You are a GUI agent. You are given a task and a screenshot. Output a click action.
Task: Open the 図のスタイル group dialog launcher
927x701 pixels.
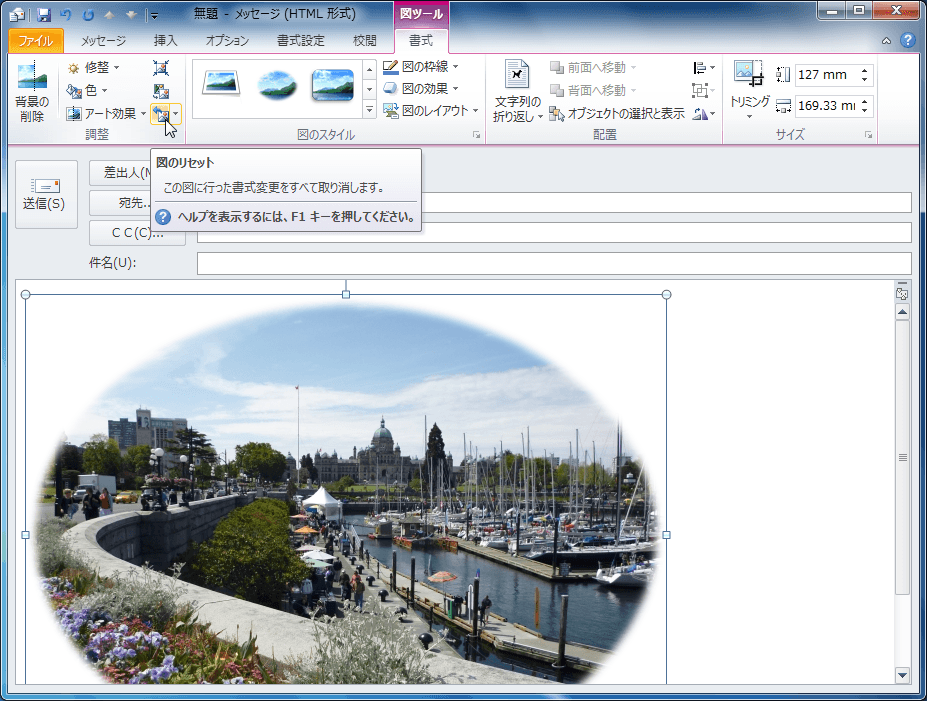coord(476,135)
